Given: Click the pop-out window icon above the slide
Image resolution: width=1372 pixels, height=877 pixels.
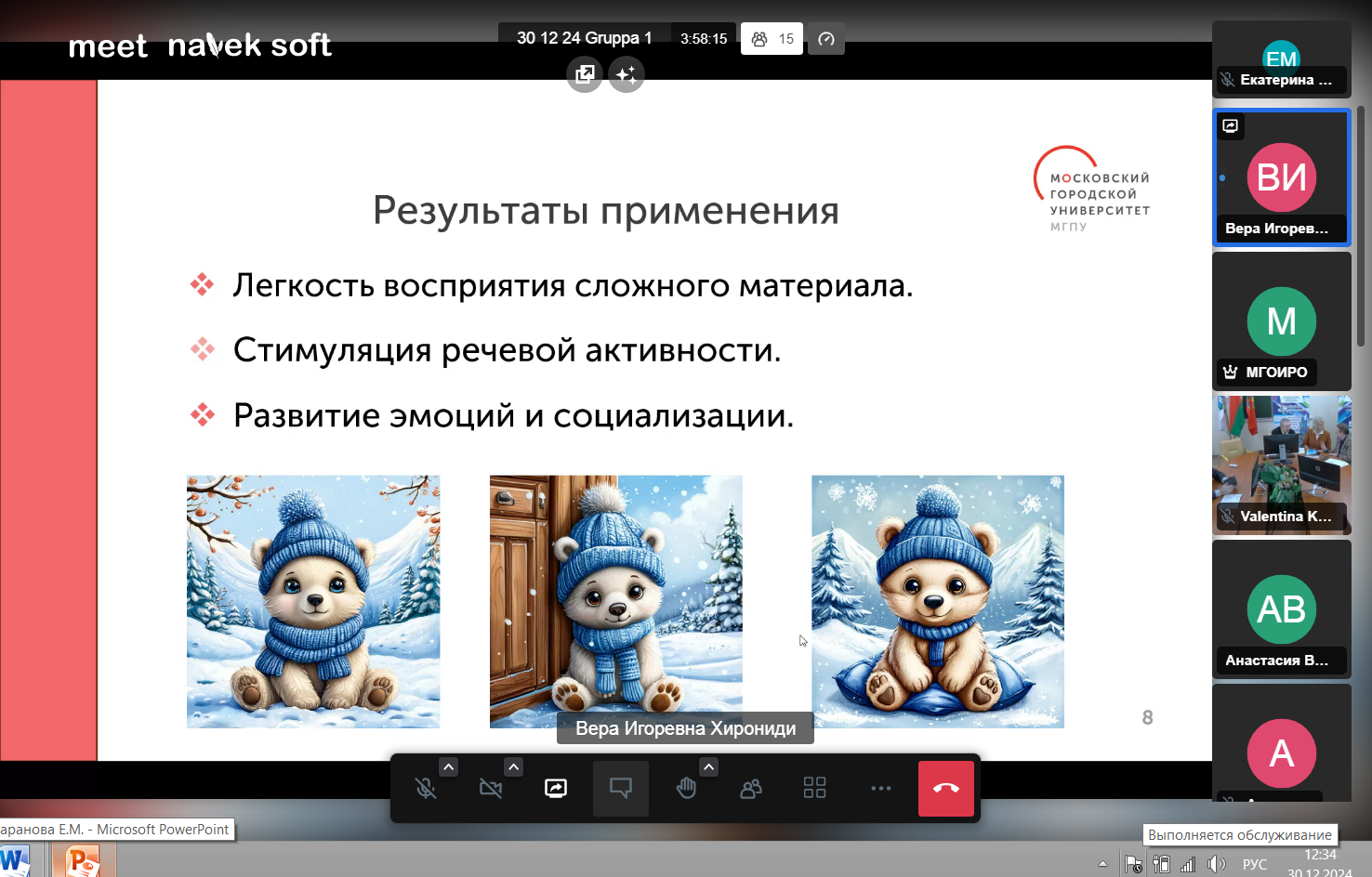Looking at the screenshot, I should pos(585,74).
